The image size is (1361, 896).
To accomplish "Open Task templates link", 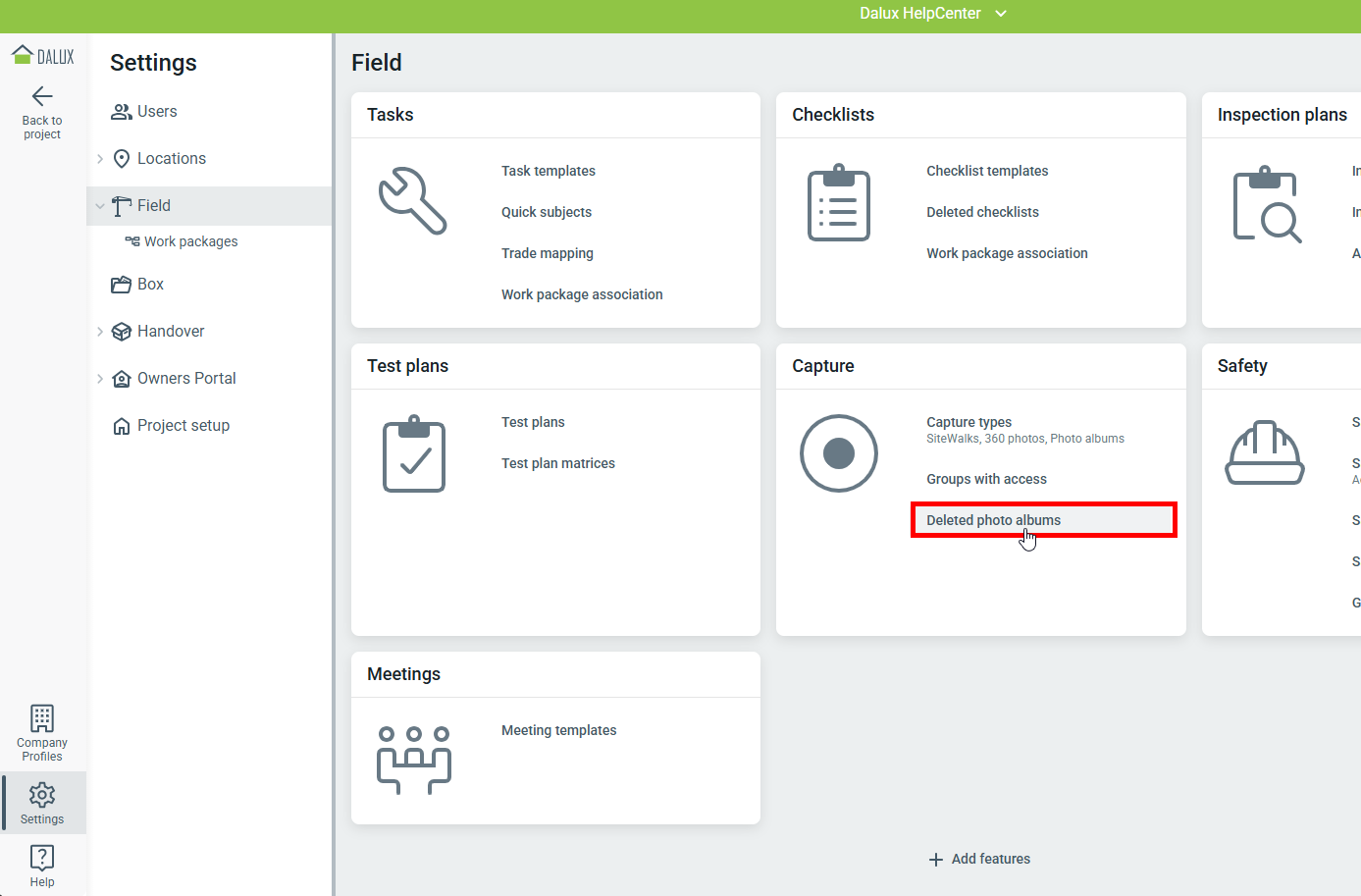I will click(548, 171).
